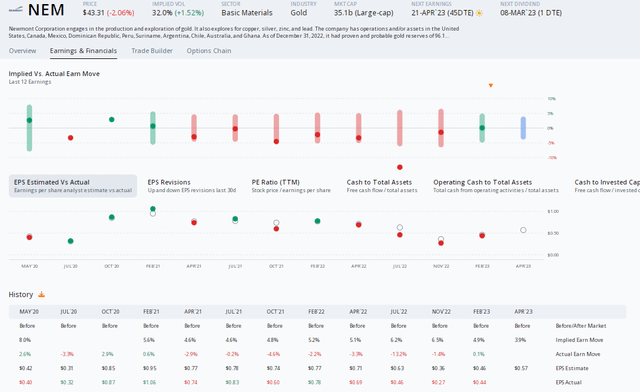Image resolution: width=640 pixels, height=392 pixels.
Task: Click the 8.0% implied earn move cell
Action: (25, 340)
